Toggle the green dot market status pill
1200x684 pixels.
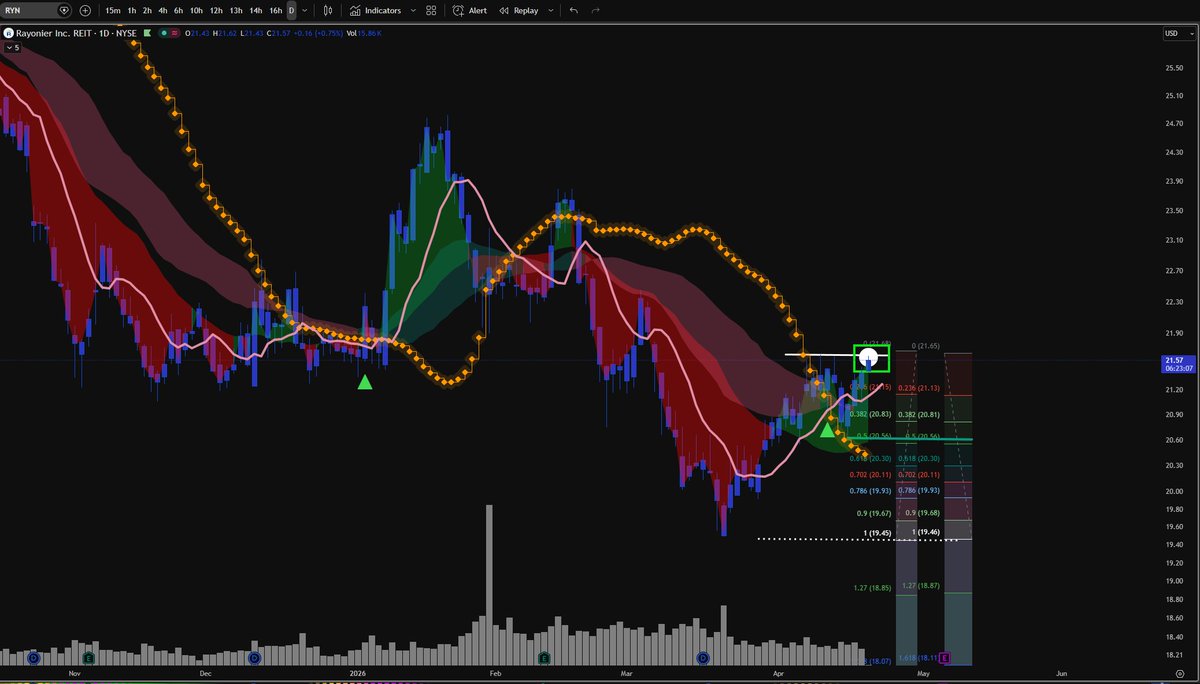coord(164,33)
